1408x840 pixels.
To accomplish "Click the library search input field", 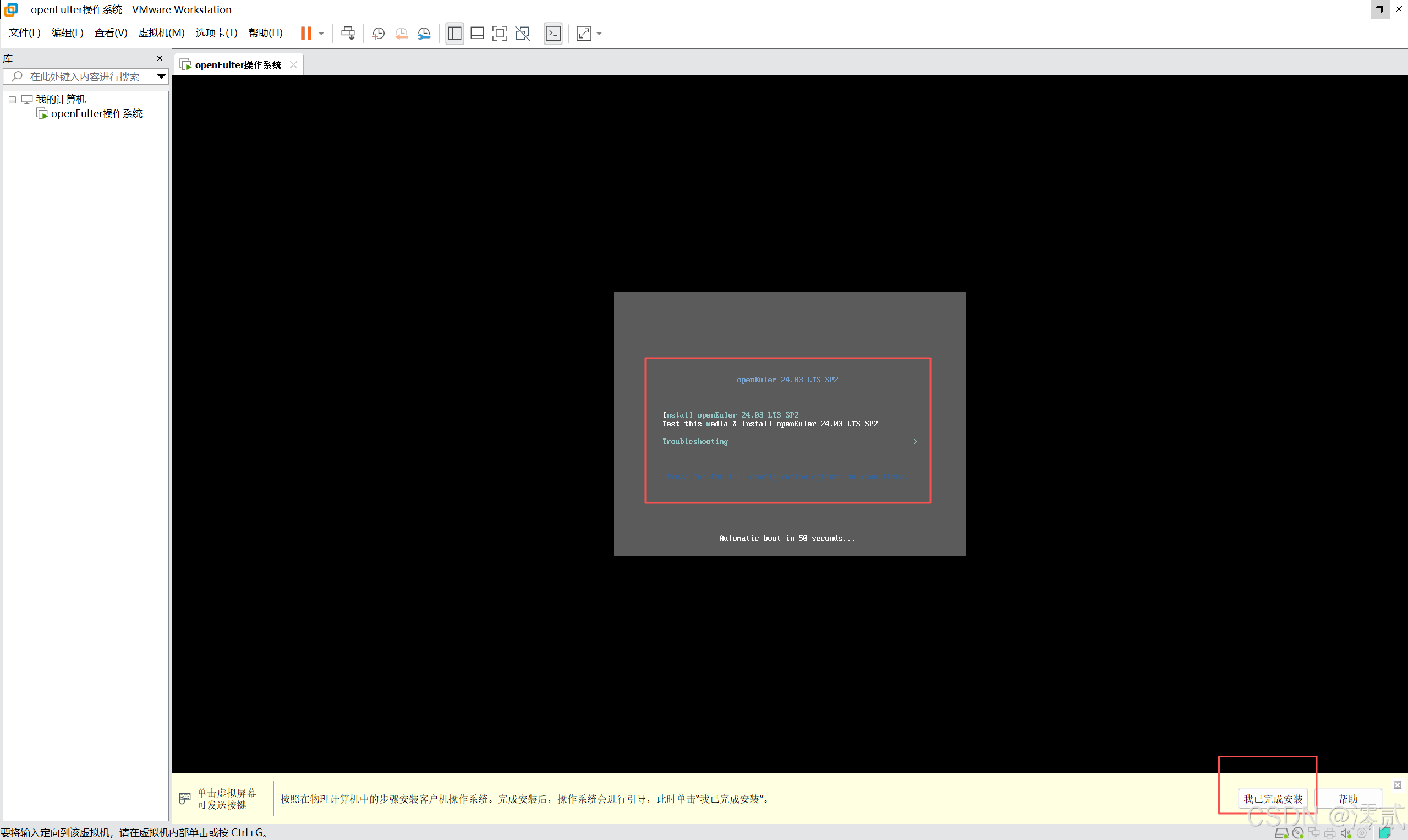I will point(85,76).
